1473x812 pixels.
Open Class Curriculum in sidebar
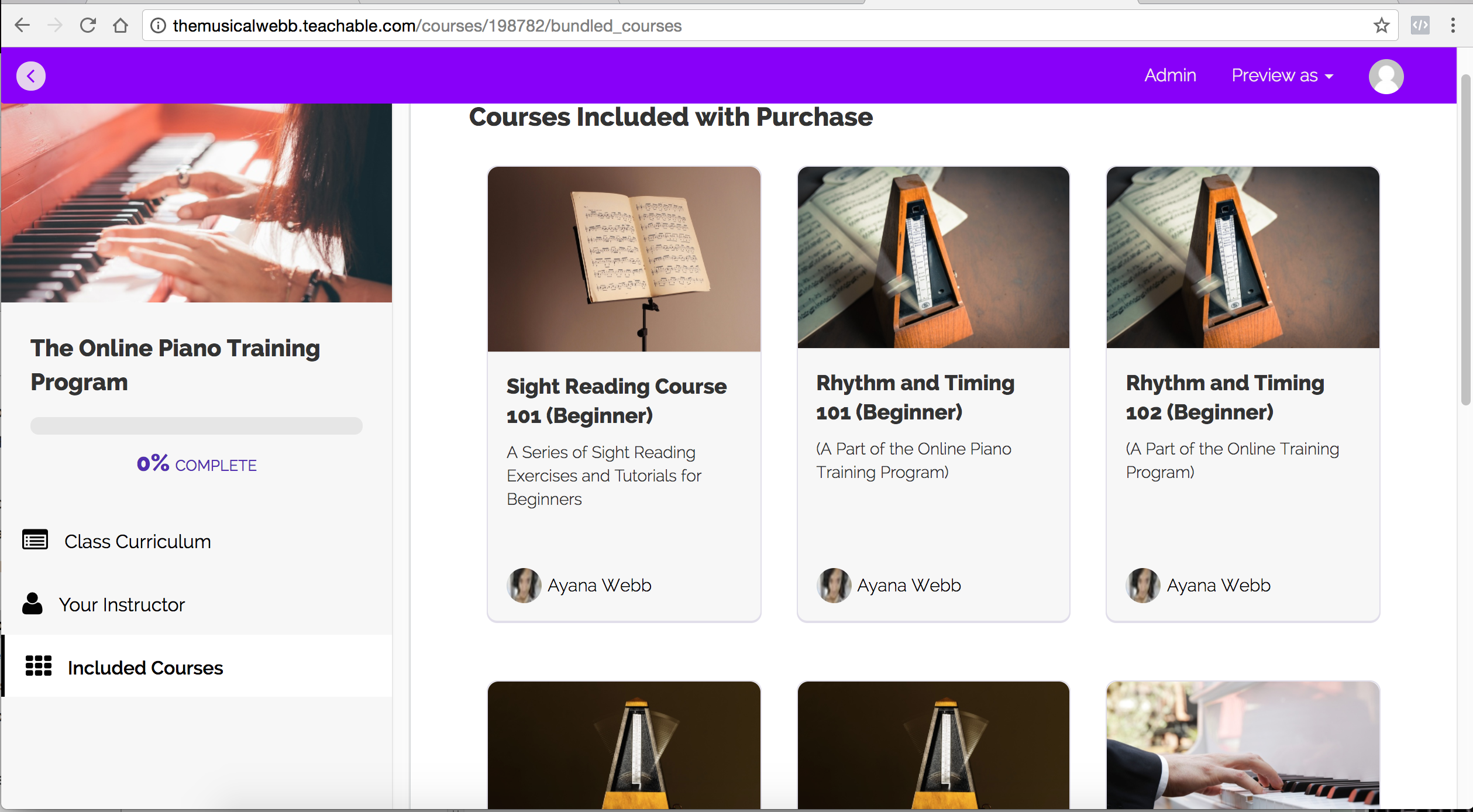(197, 541)
